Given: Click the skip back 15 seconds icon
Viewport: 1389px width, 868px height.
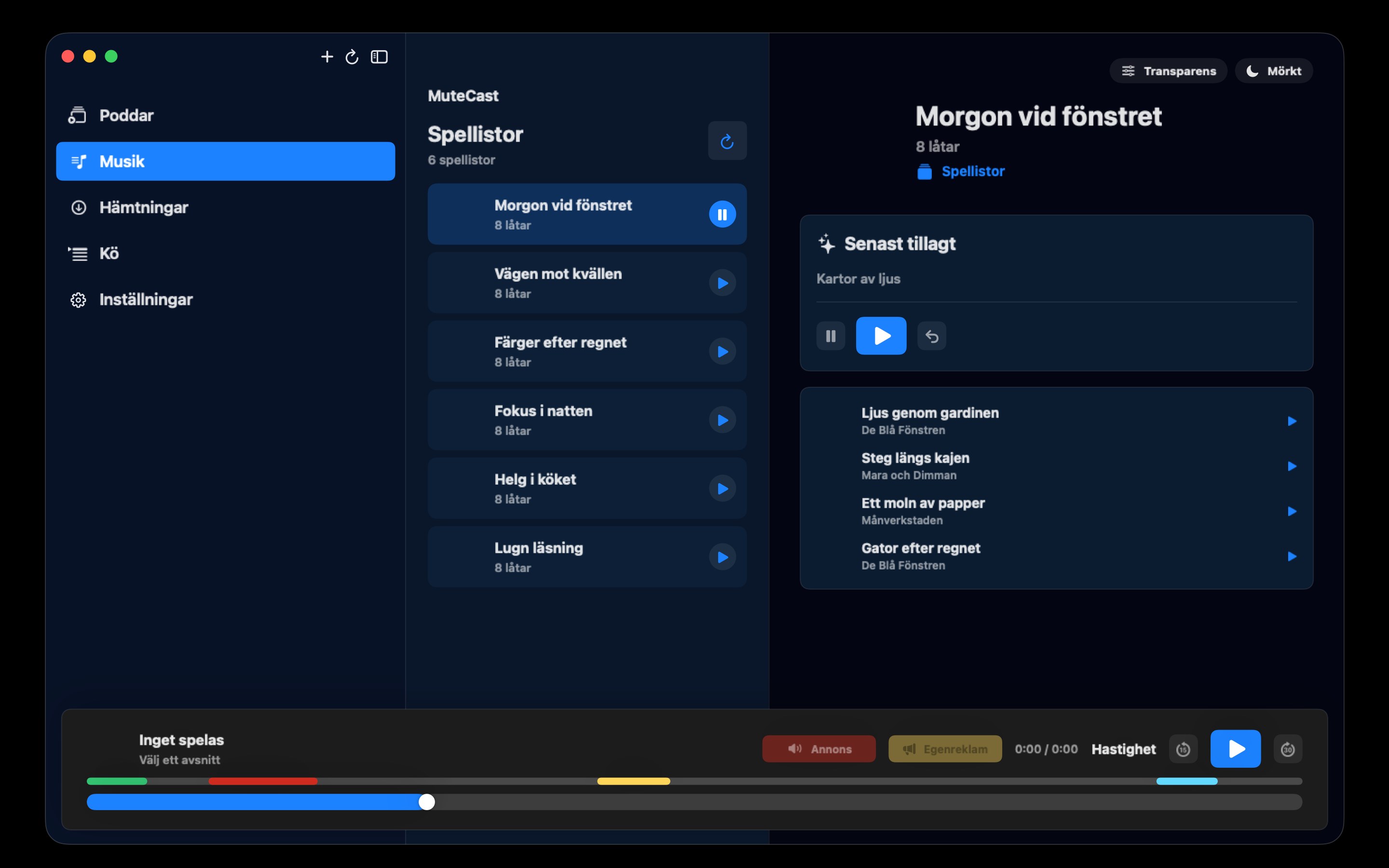Looking at the screenshot, I should pos(1183,748).
